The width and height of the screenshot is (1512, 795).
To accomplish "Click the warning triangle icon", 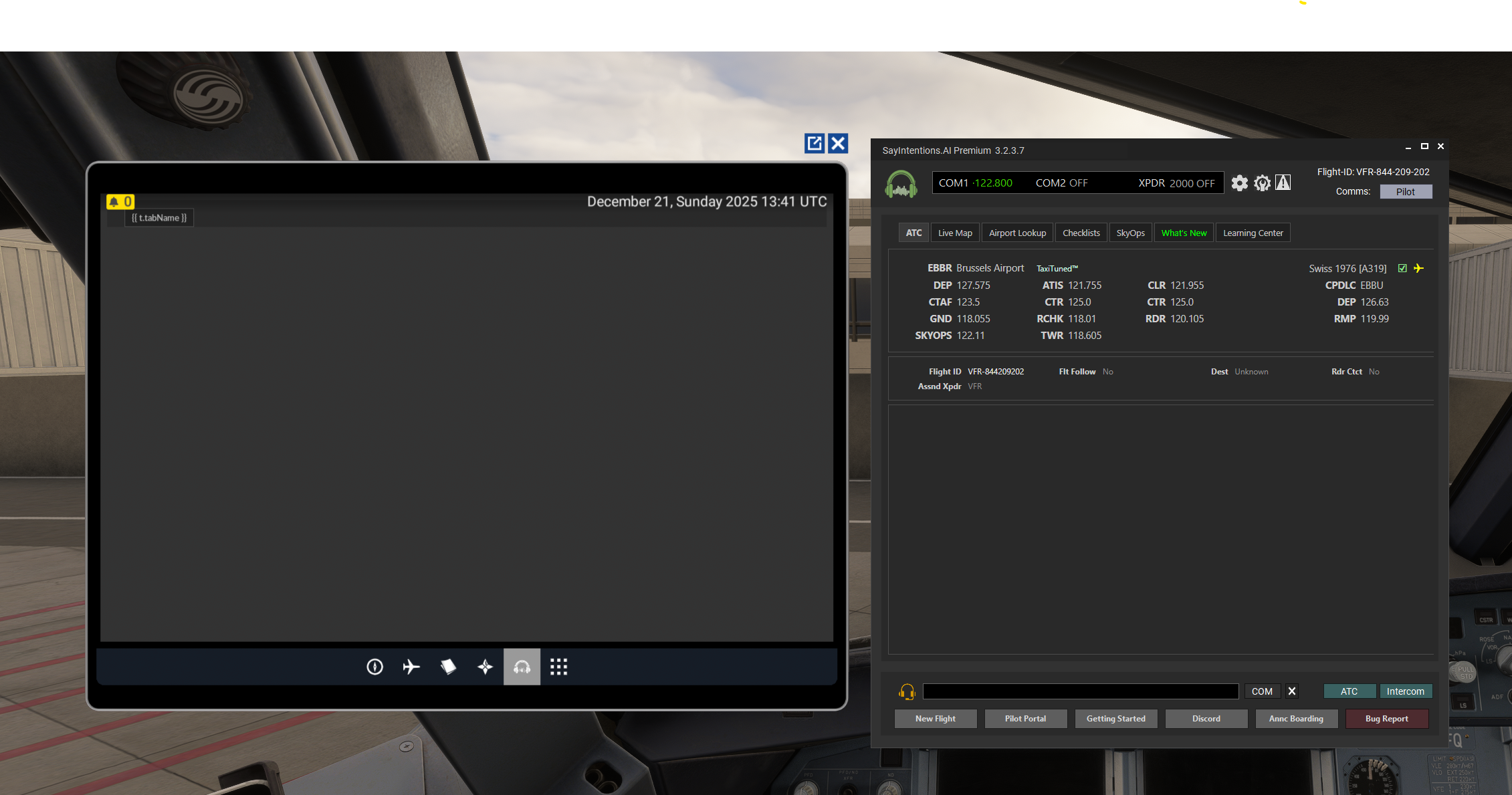I will (x=1283, y=183).
